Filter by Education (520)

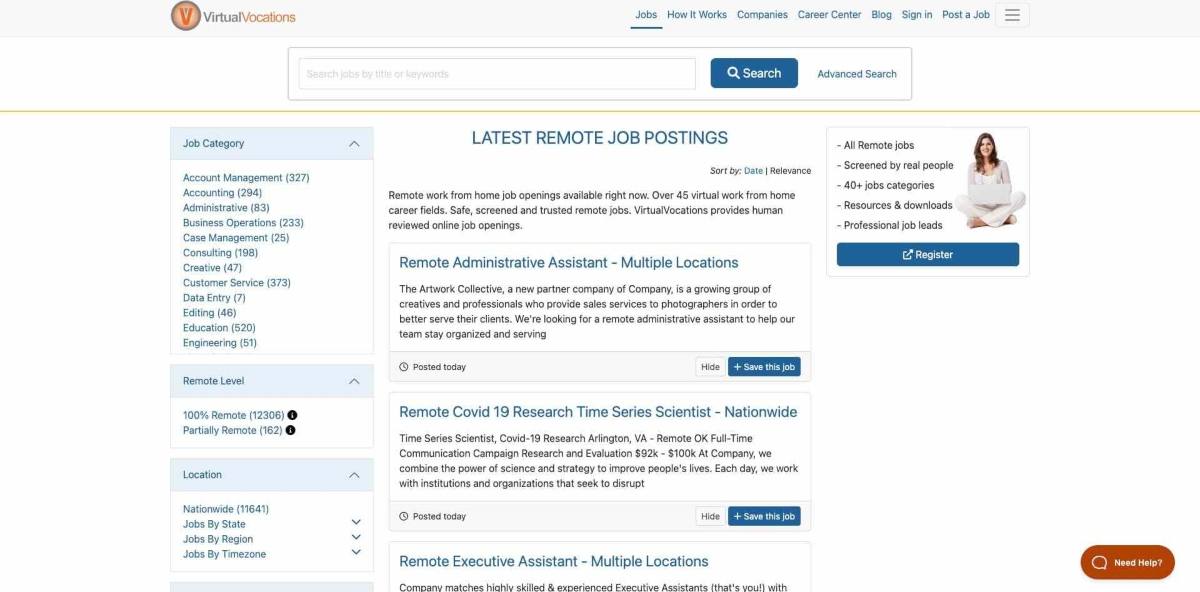point(219,328)
